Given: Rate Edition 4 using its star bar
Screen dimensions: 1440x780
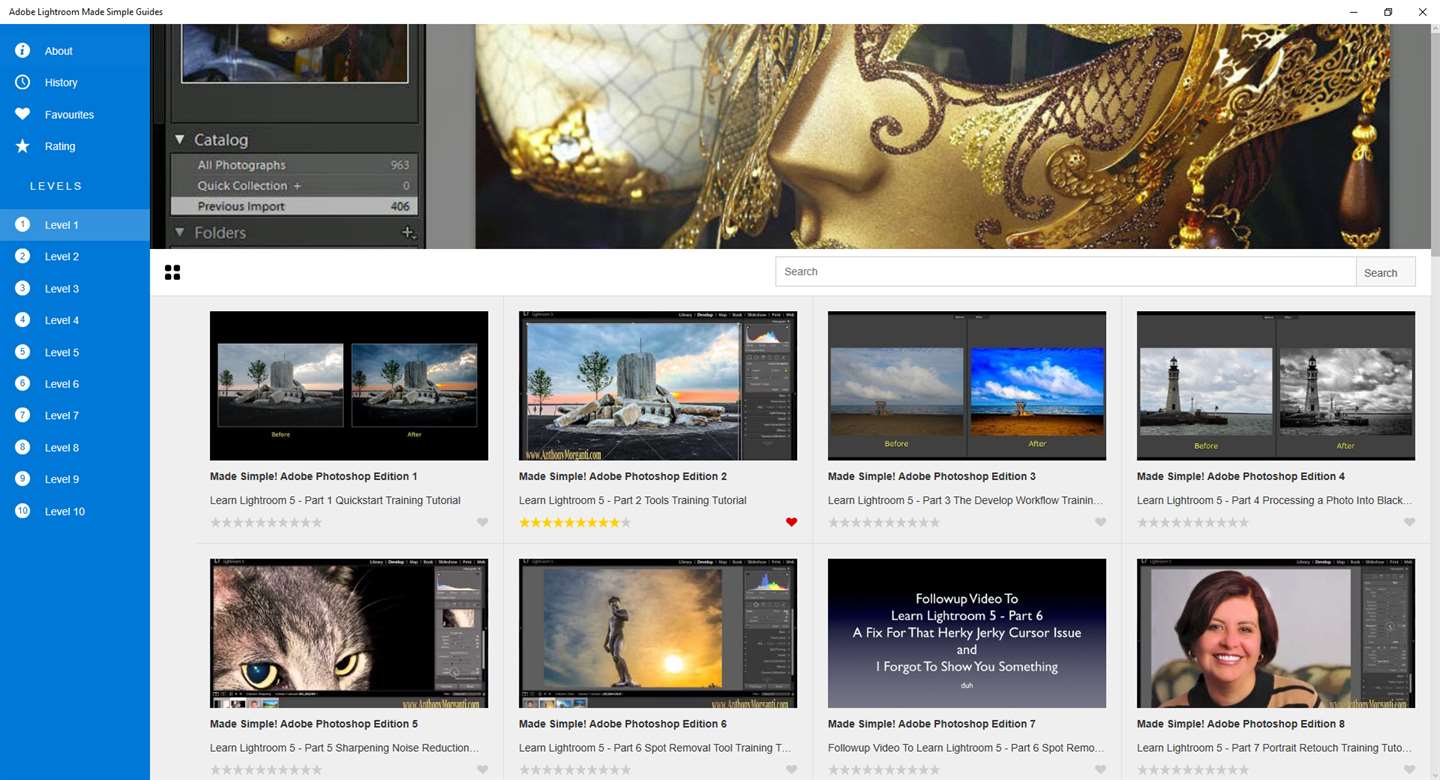Looking at the screenshot, I should coord(1193,522).
